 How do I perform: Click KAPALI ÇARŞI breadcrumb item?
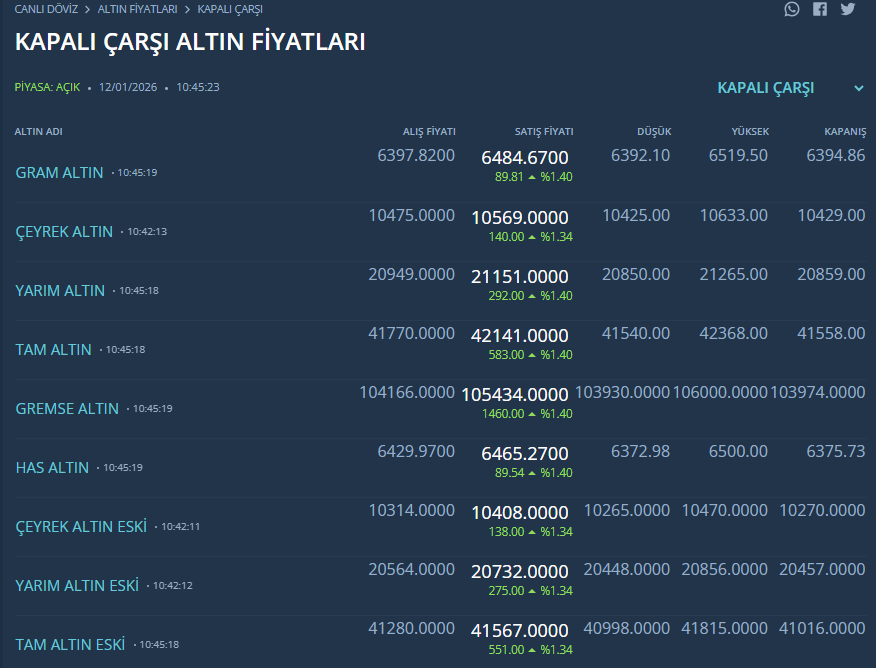coord(230,9)
